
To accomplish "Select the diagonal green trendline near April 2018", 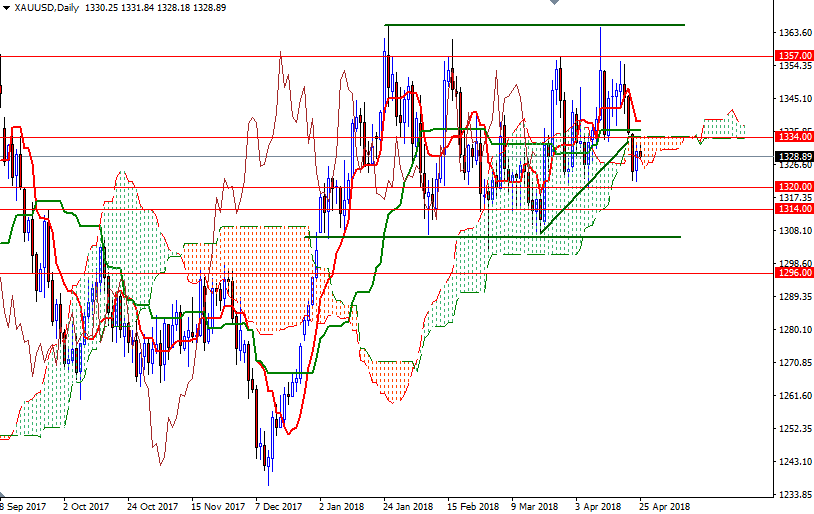I will (x=585, y=188).
